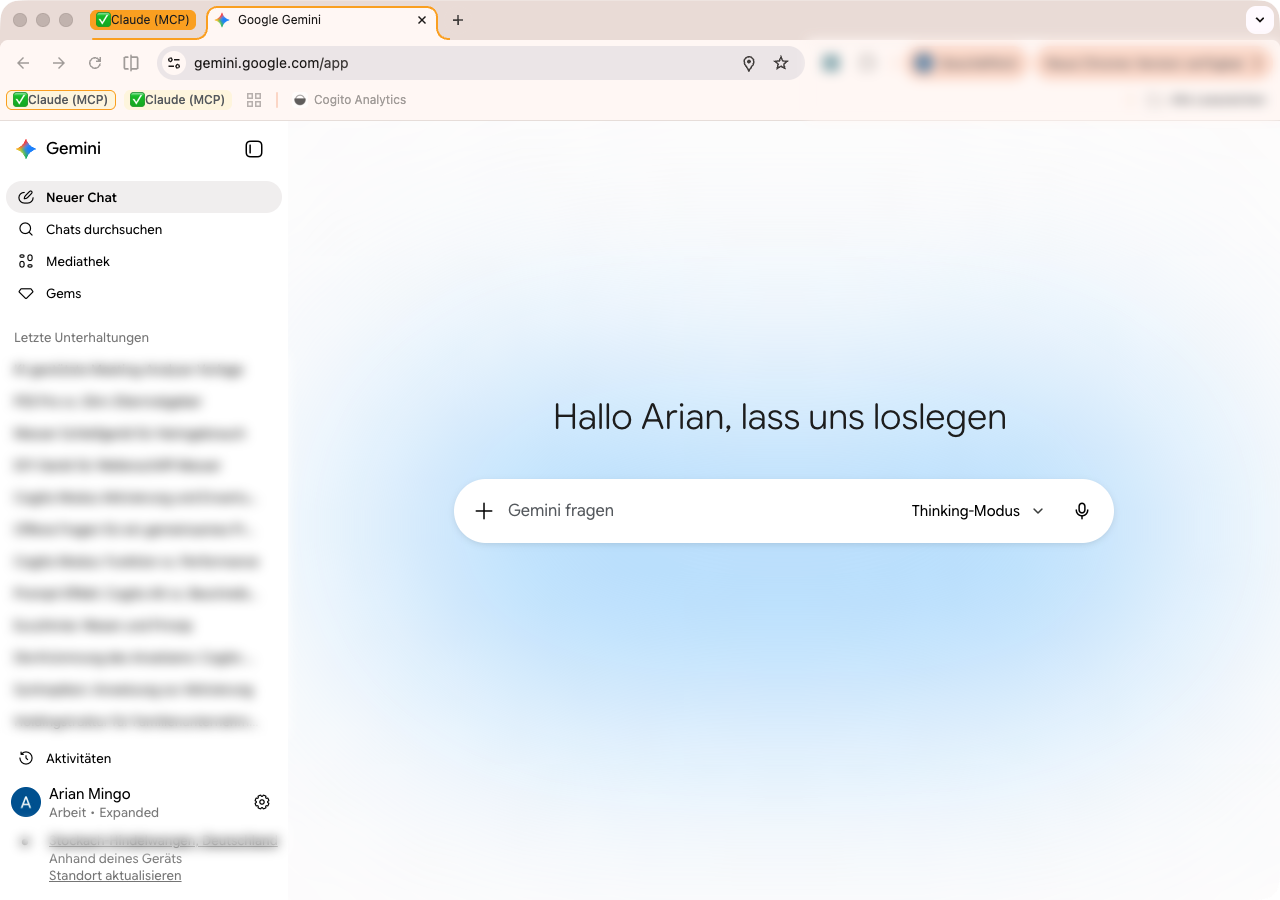
Task: Open the Mediathek library
Action: 144,261
